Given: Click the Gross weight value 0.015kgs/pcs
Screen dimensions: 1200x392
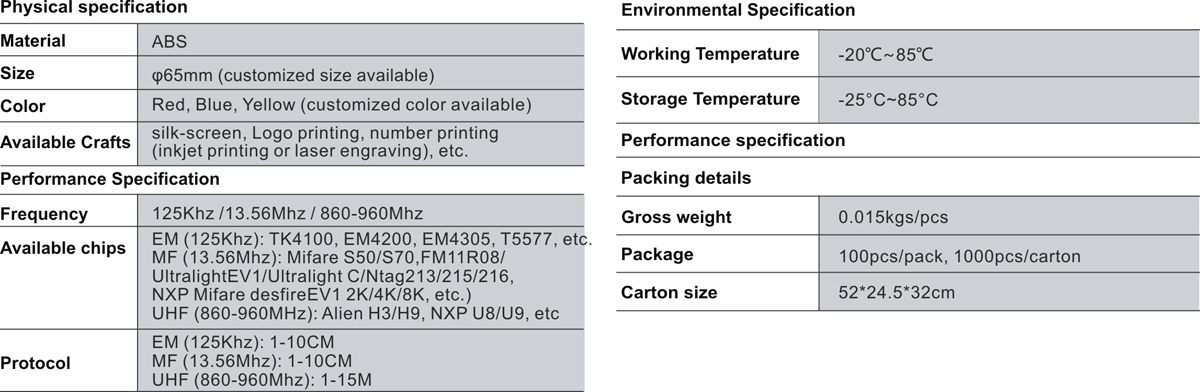Looking at the screenshot, I should tap(893, 217).
